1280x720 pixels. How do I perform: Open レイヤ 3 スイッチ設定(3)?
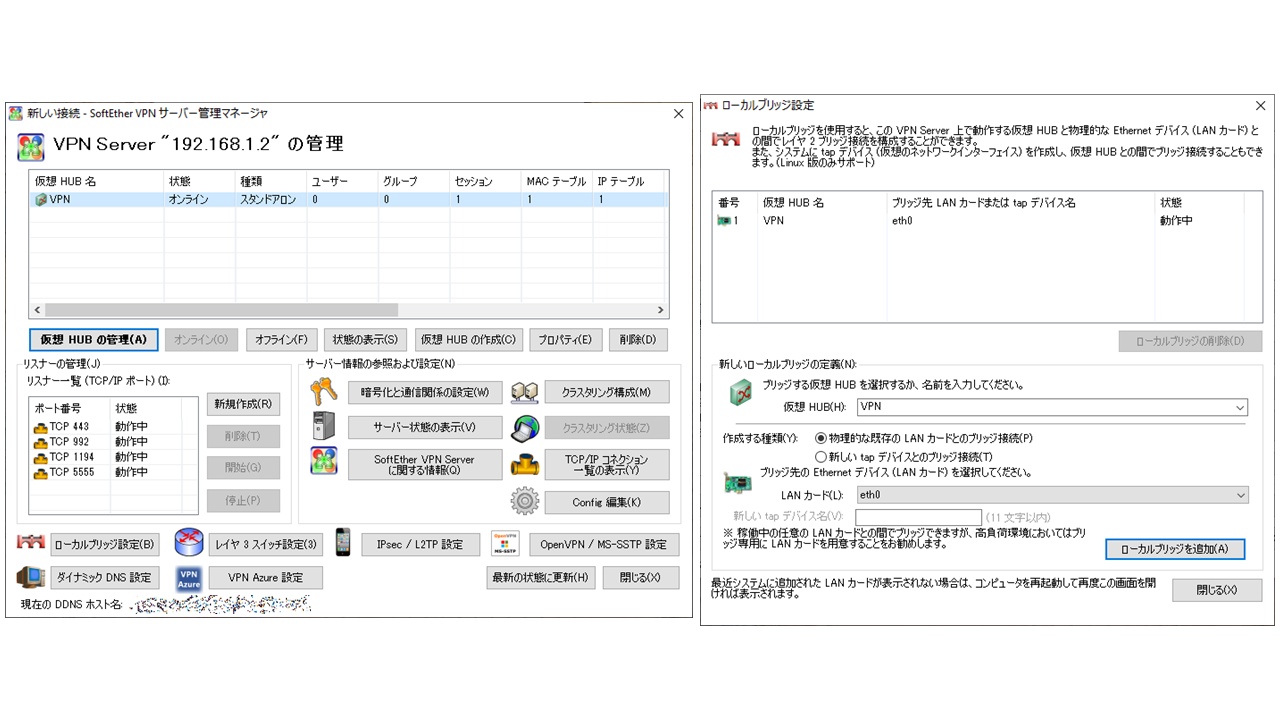266,545
